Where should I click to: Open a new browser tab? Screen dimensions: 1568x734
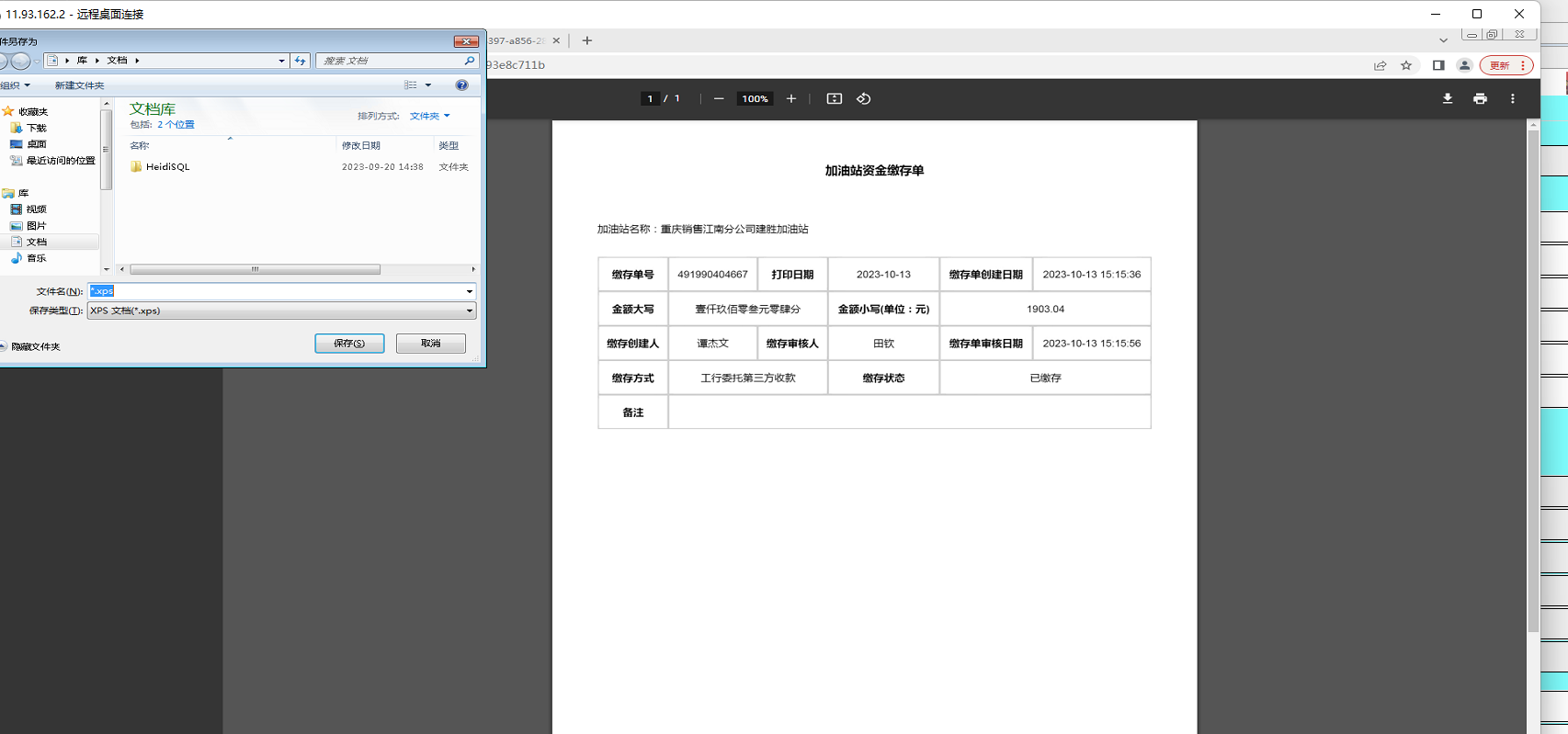tap(586, 40)
